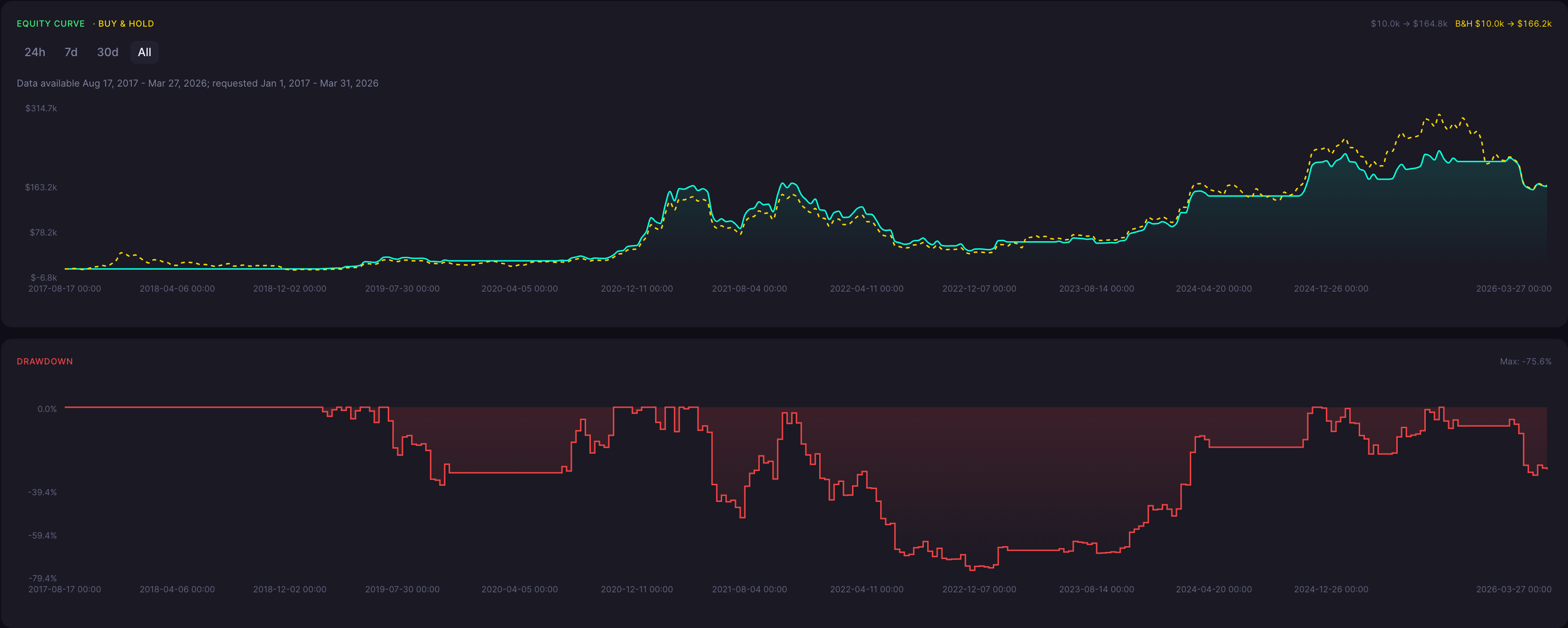1568x628 pixels.
Task: Click the -39.4% drawdown axis label
Action: (x=42, y=492)
